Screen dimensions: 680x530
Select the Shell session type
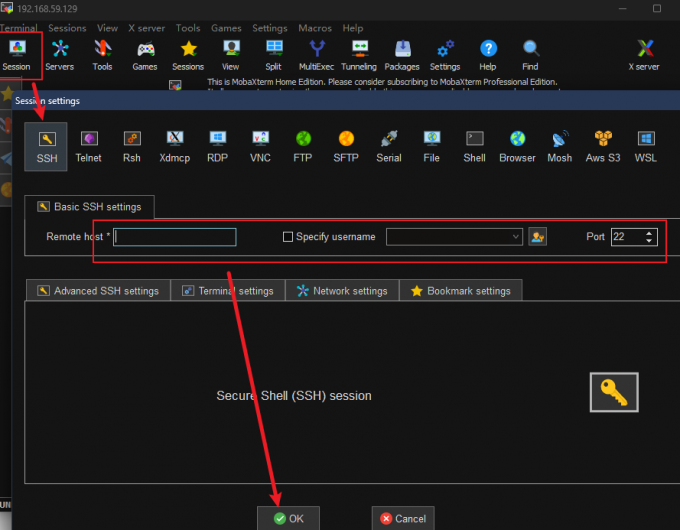[x=474, y=147]
